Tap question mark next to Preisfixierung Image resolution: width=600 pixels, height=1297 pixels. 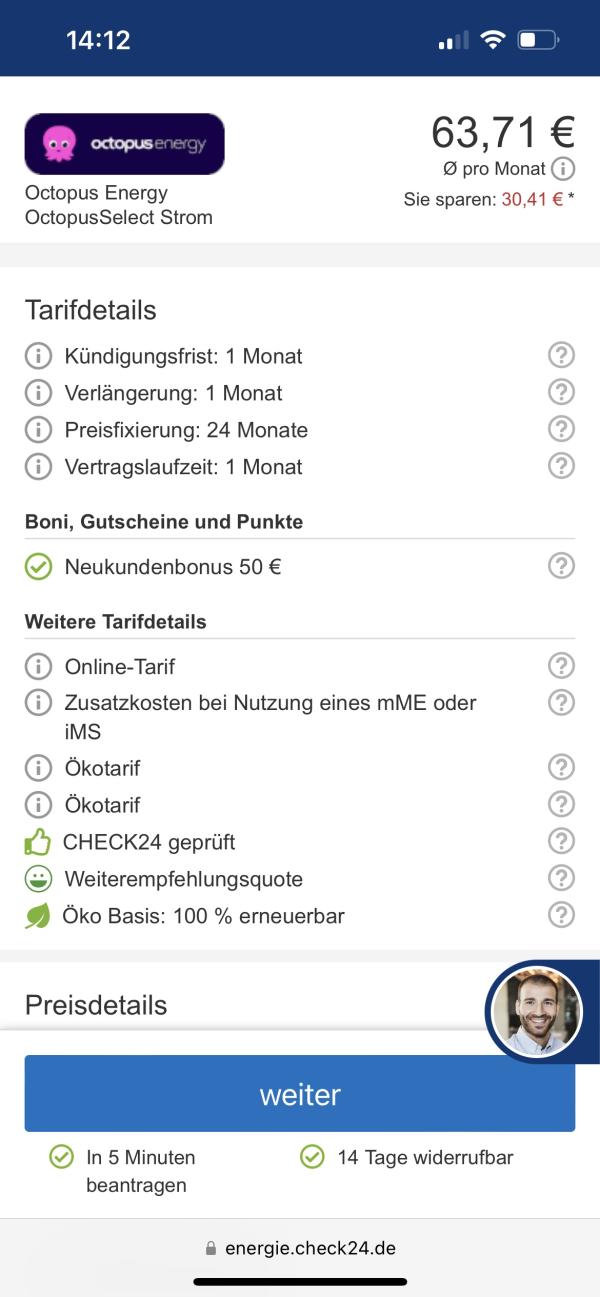[562, 429]
